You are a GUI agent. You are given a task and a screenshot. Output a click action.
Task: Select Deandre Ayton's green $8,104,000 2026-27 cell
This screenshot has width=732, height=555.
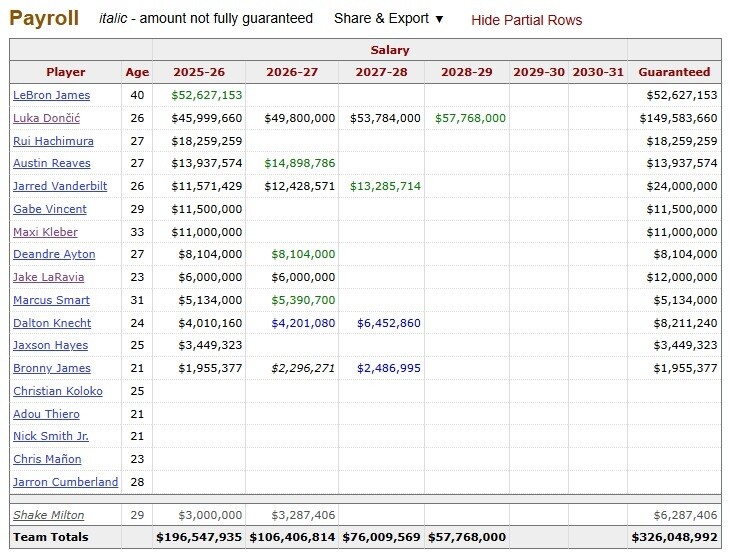303,254
